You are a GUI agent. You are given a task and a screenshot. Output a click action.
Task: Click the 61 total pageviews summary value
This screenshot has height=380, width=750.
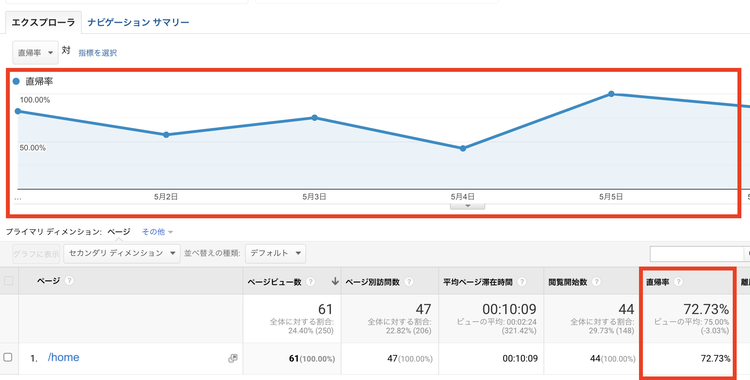325,309
